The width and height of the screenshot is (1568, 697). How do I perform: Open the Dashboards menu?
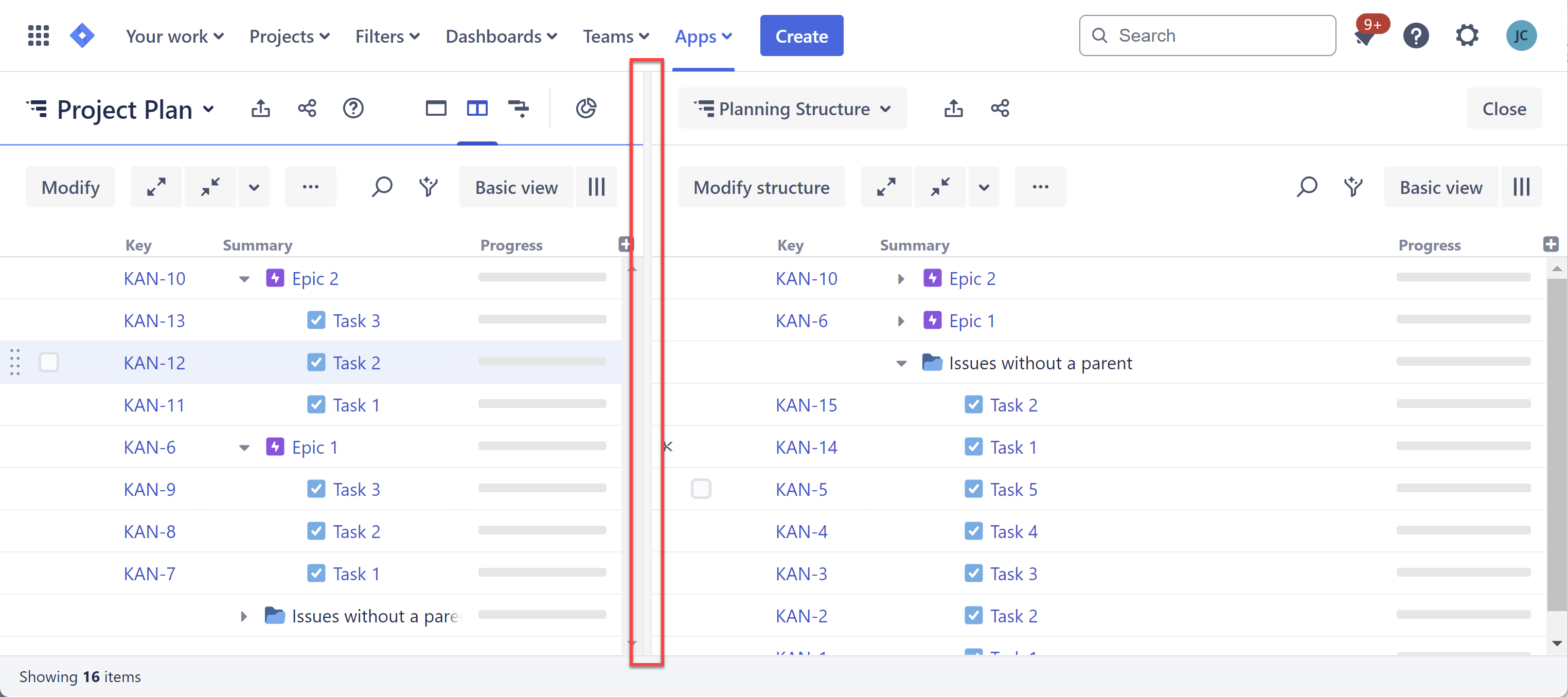pos(502,36)
